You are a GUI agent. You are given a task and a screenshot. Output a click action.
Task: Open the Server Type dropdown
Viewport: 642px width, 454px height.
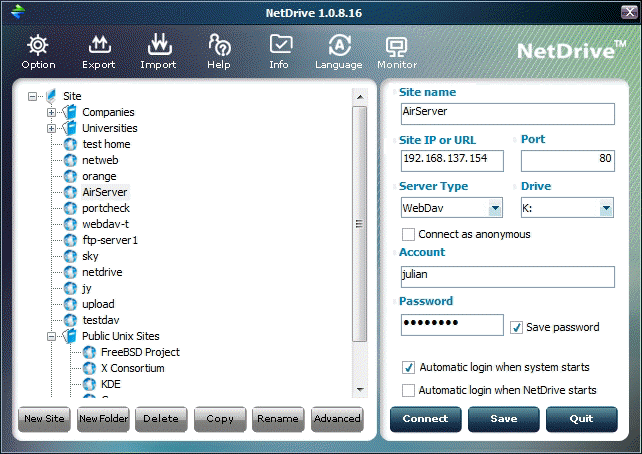click(495, 208)
